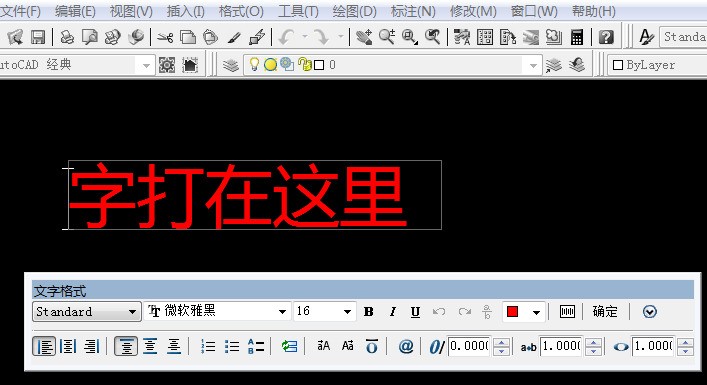Click the Undo arrow in main toolbar

tap(286, 37)
